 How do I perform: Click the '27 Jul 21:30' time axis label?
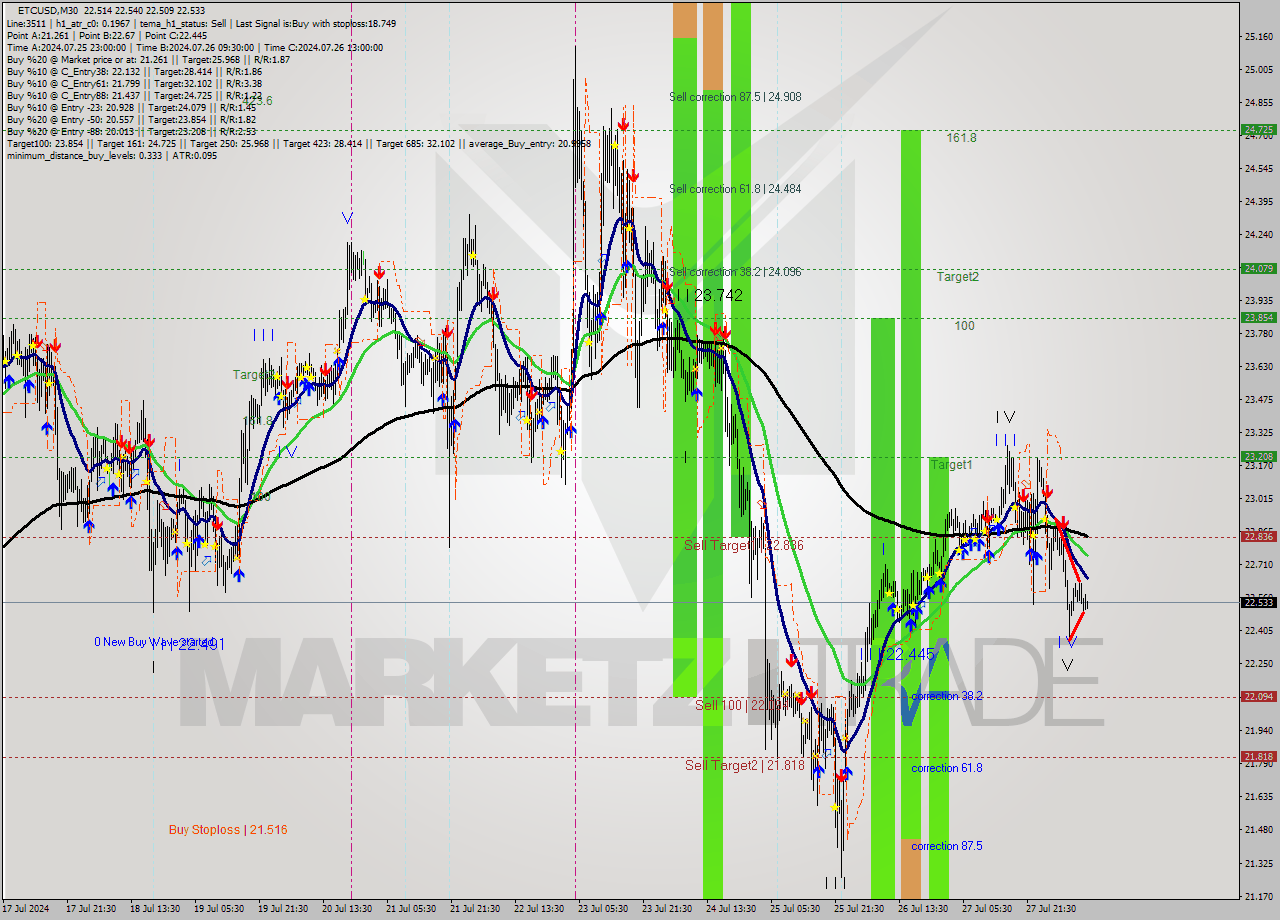1052,909
